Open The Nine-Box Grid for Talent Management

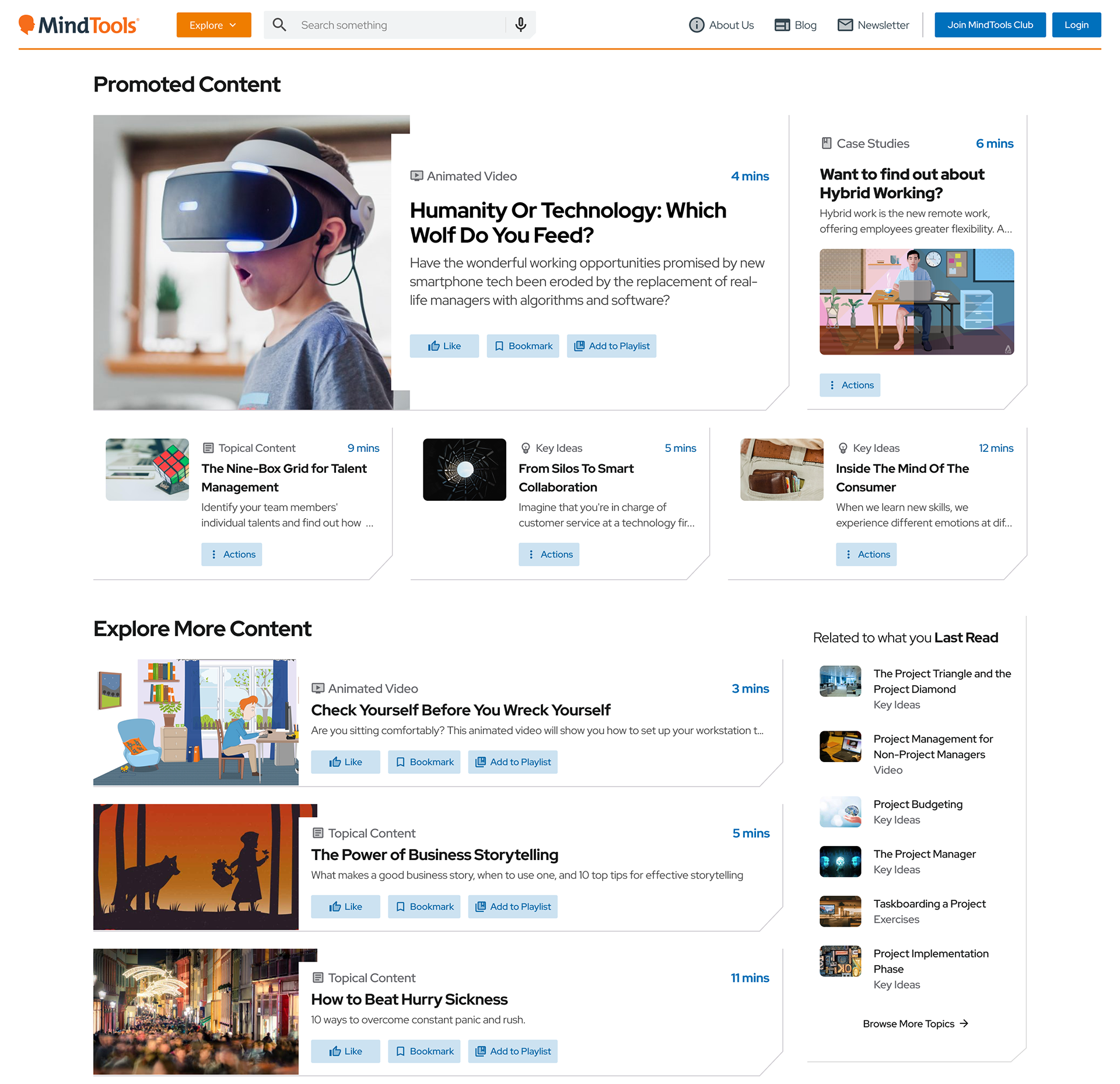(x=284, y=478)
